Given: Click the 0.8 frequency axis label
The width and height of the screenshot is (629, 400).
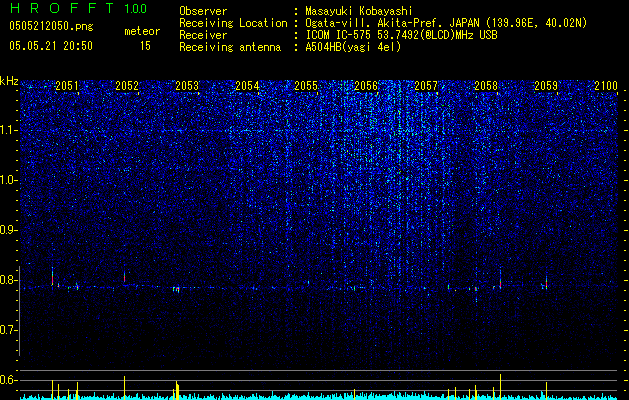Looking at the screenshot, I should 9,280.
